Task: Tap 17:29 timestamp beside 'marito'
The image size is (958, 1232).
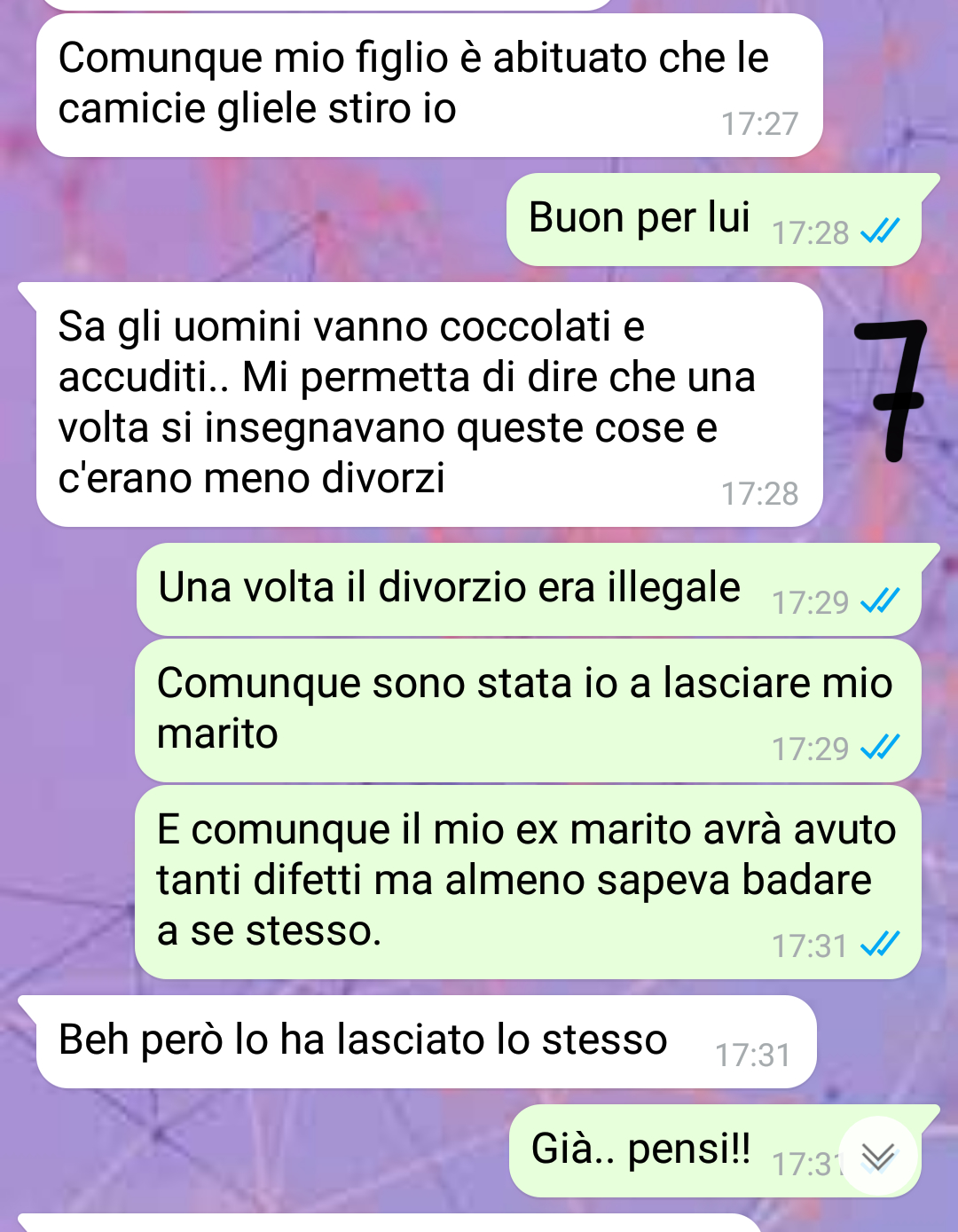Action: click(811, 749)
